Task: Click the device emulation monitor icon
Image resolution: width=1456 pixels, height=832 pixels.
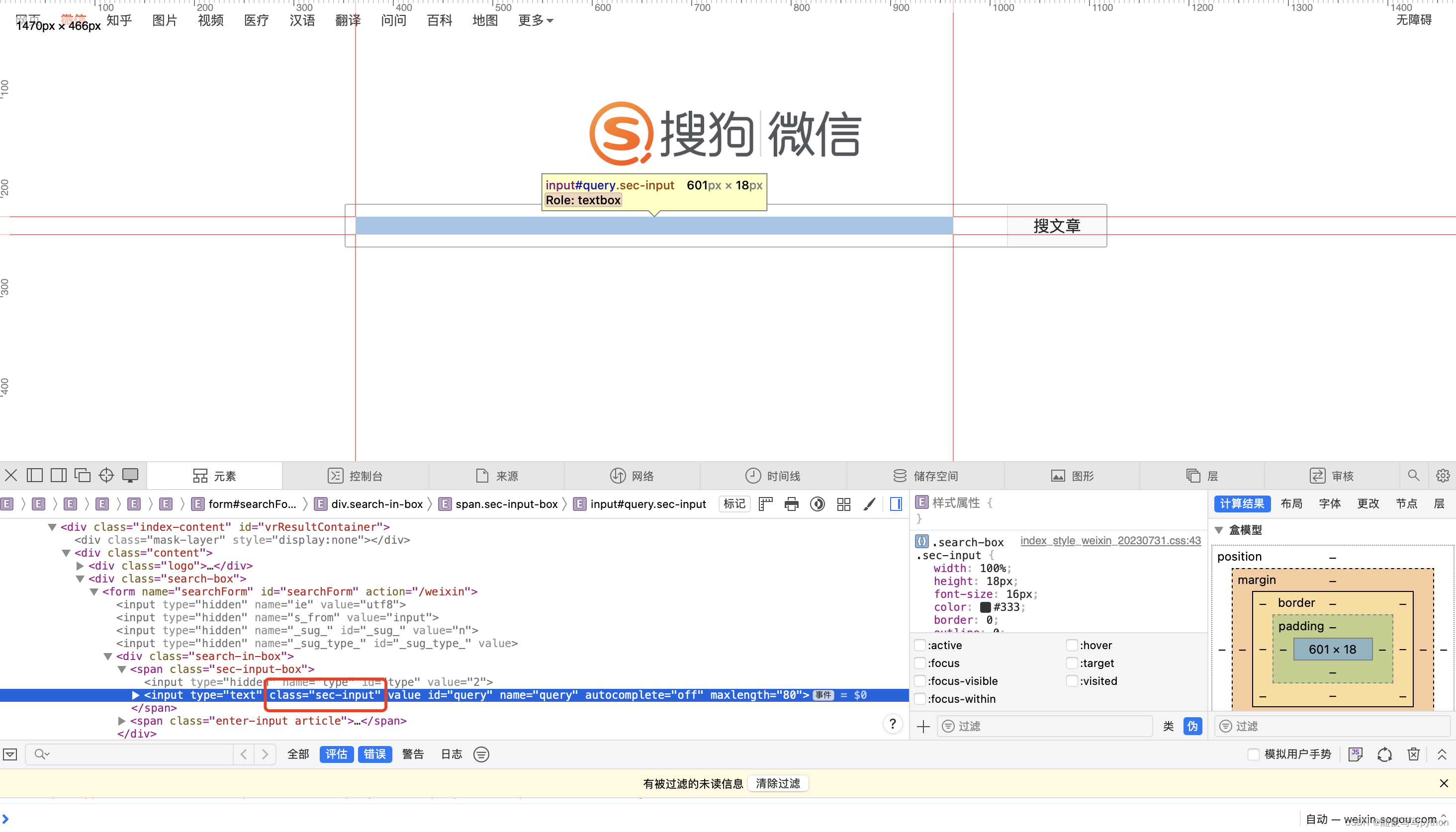Action: (x=130, y=476)
